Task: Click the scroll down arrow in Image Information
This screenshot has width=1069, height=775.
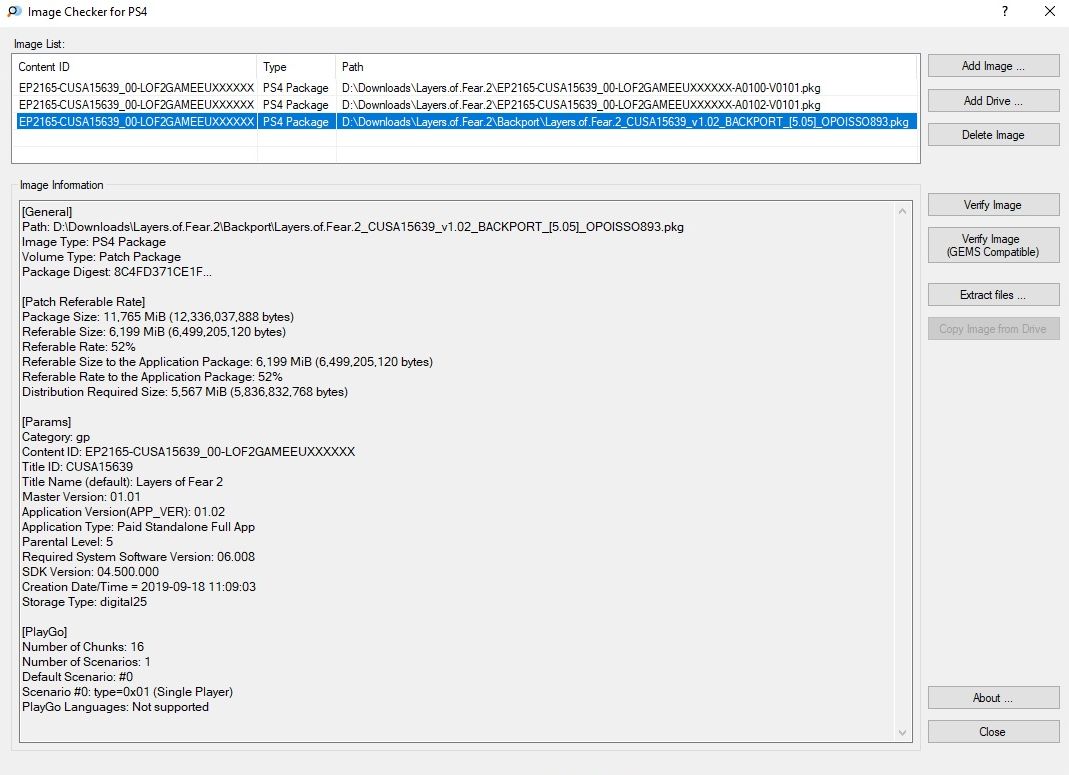Action: pyautogui.click(x=903, y=733)
